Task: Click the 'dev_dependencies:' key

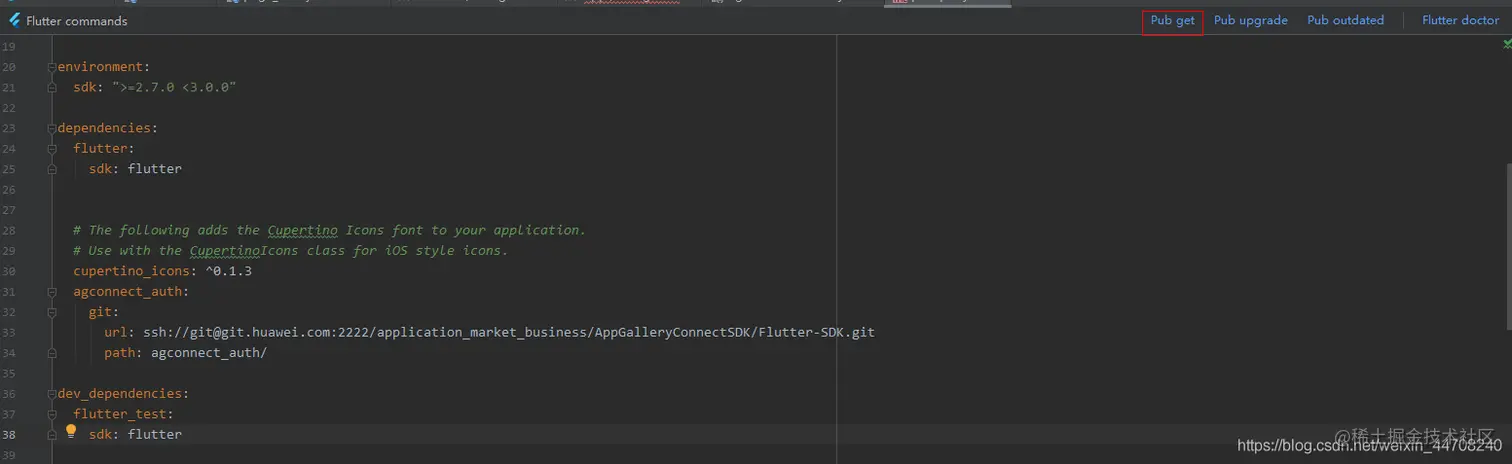Action: (x=123, y=394)
